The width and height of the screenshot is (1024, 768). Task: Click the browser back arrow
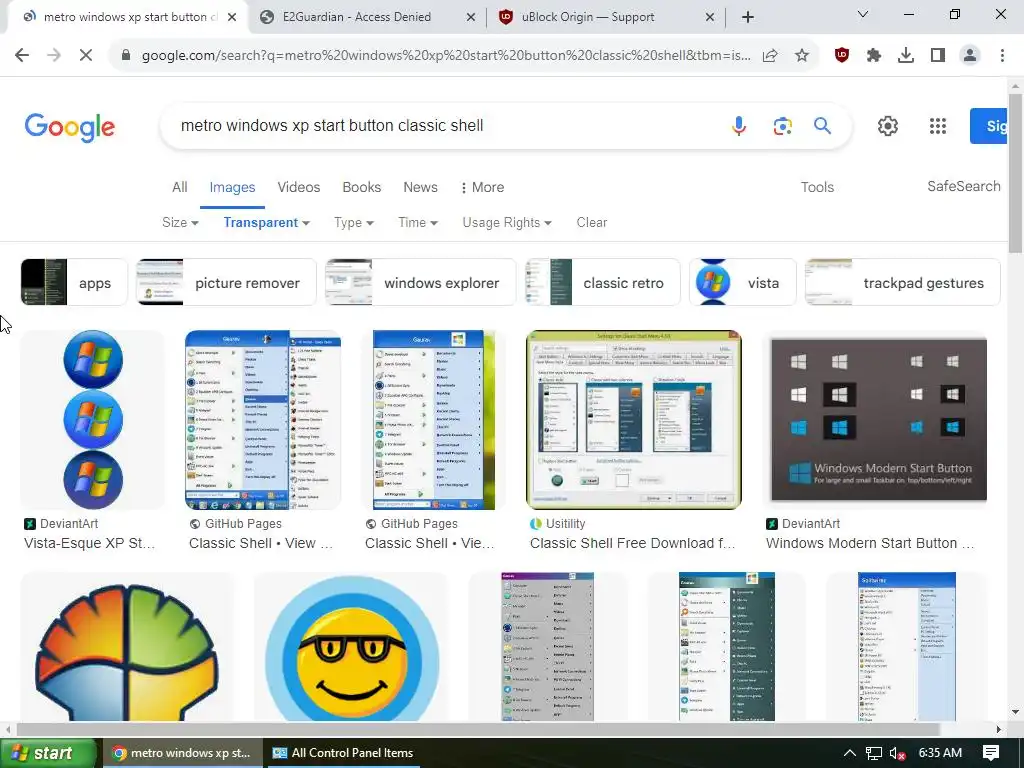[22, 56]
